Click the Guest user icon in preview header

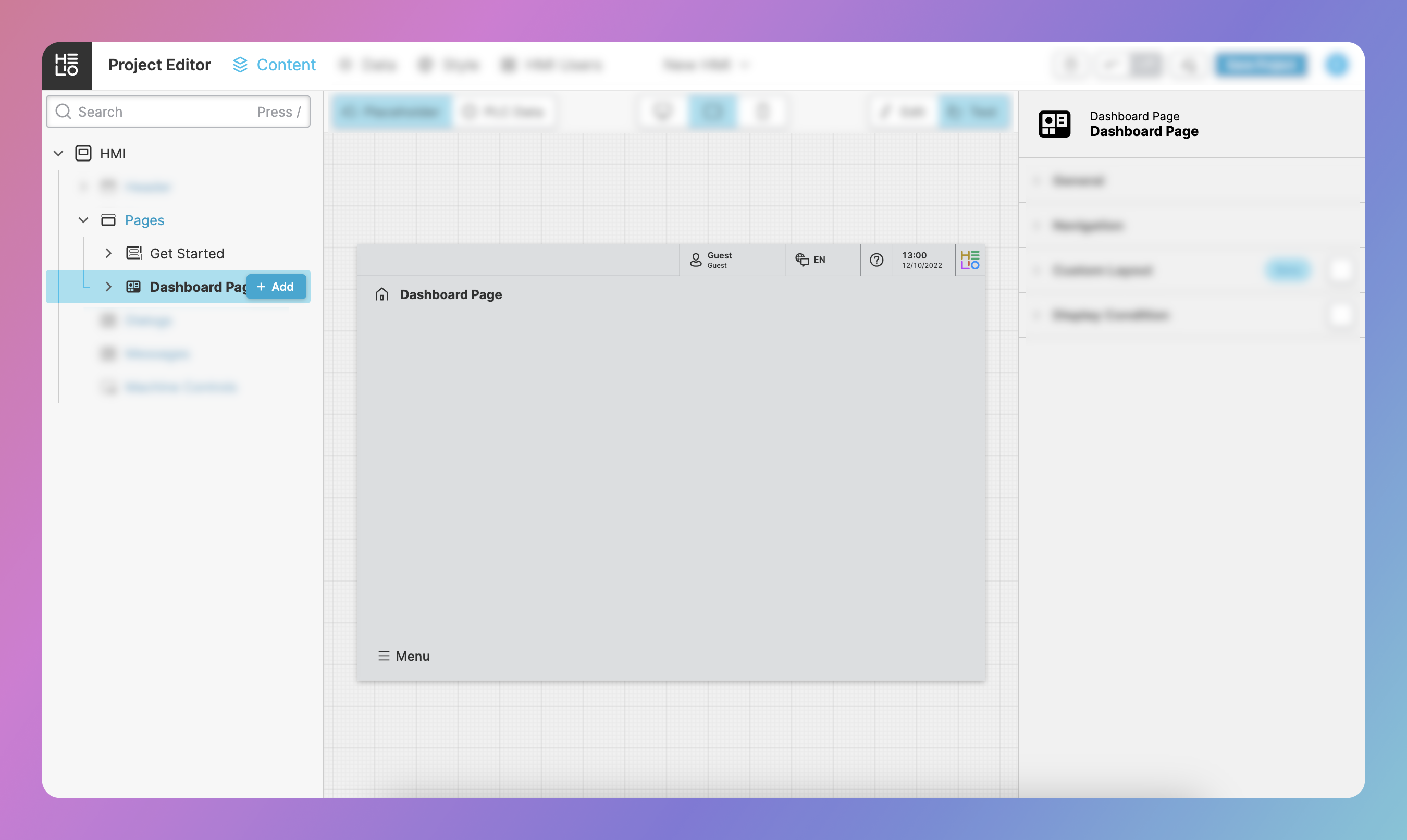(x=696, y=260)
